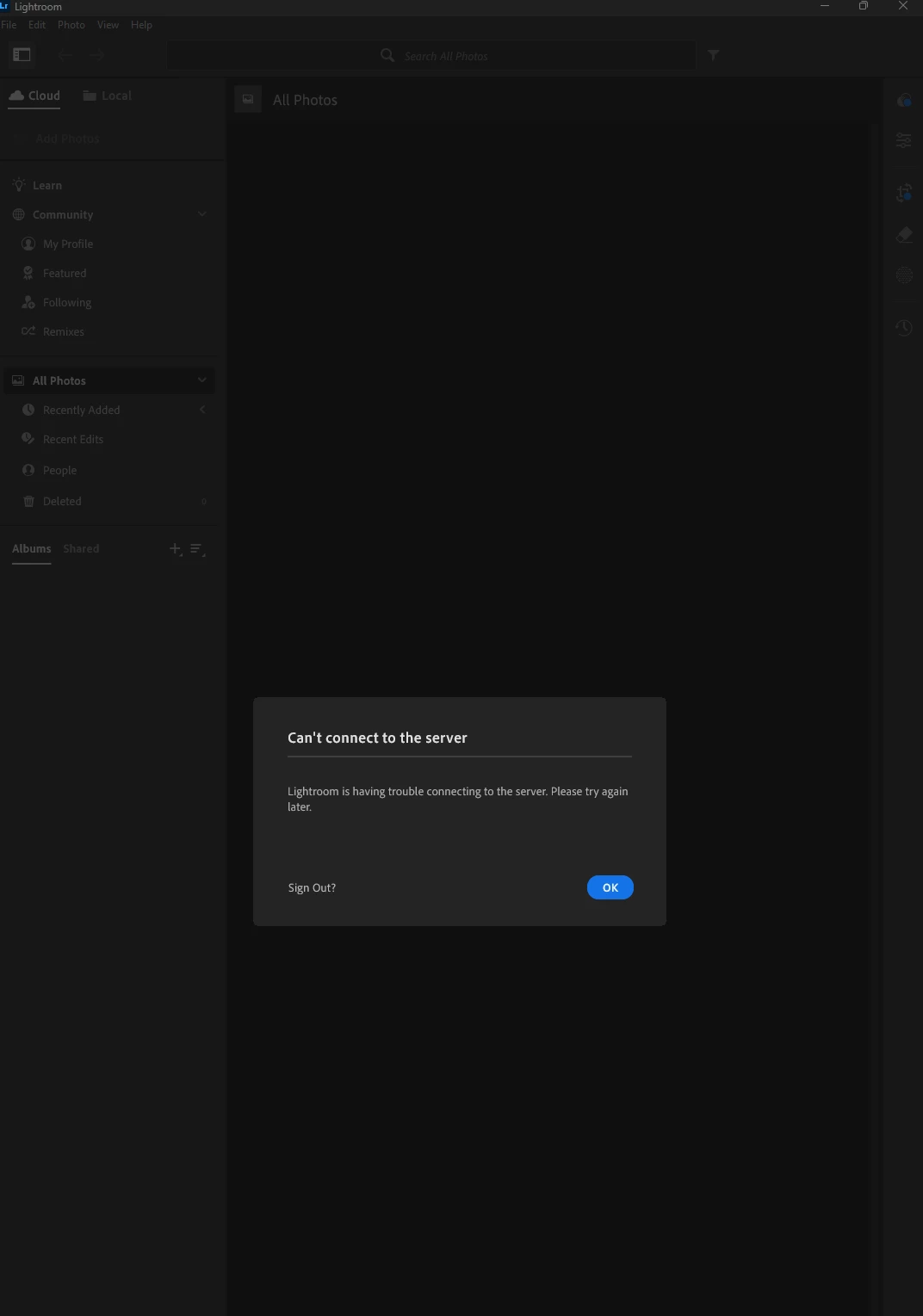This screenshot has height=1316, width=923.
Task: Select Recently Added
Action: (82, 410)
